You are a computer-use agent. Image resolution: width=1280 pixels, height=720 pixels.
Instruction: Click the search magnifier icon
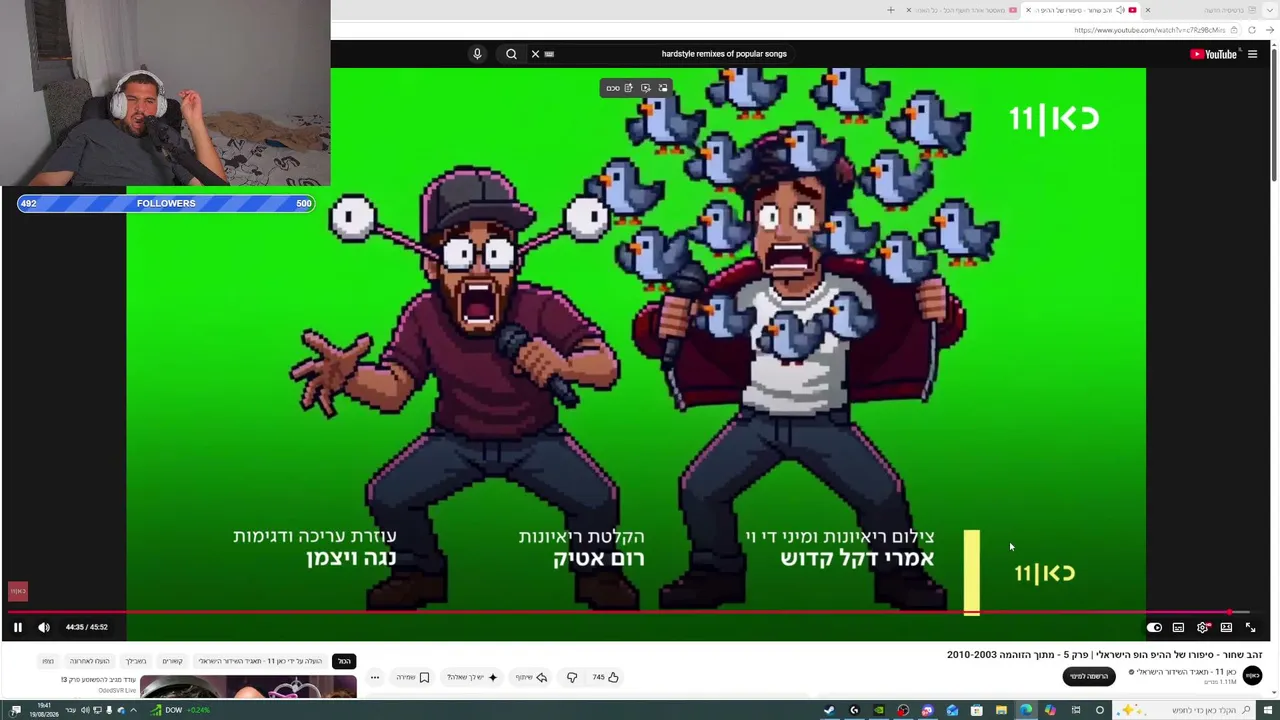511,54
